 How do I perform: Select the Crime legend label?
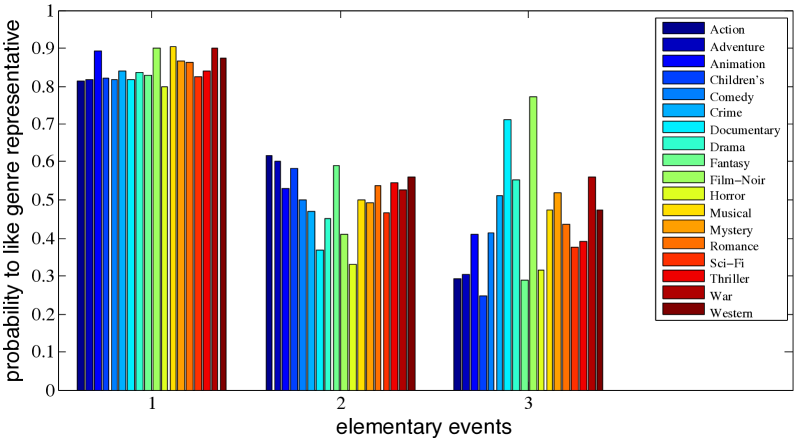point(726,112)
